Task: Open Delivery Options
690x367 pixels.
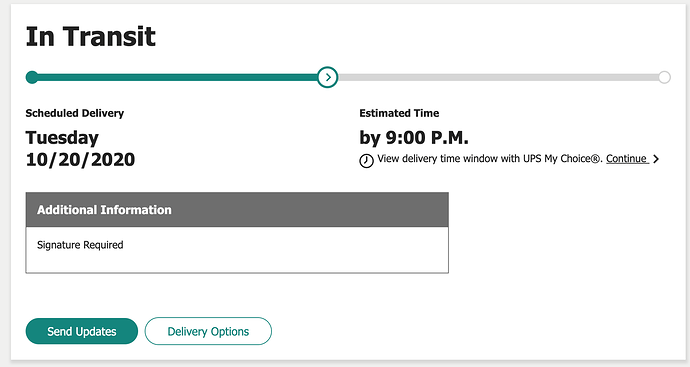Action: coord(208,331)
